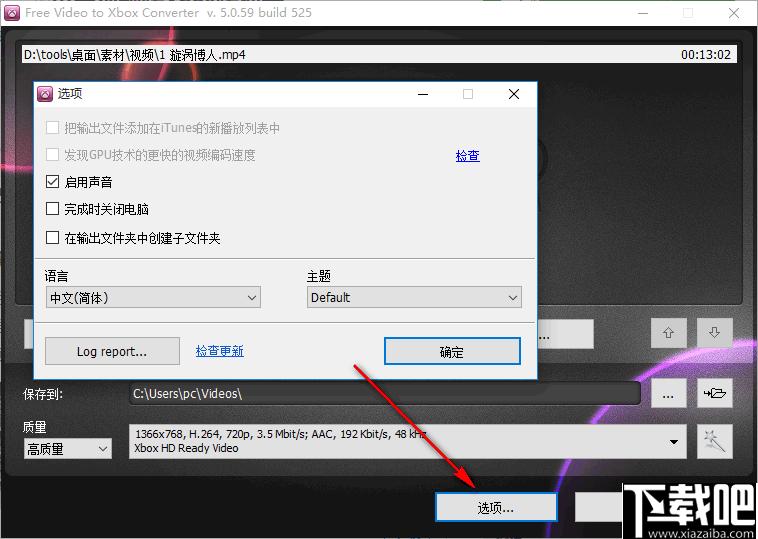Viewport: 758px width, 539px height.
Task: Click the 检查更新 update link
Action: [x=219, y=351]
